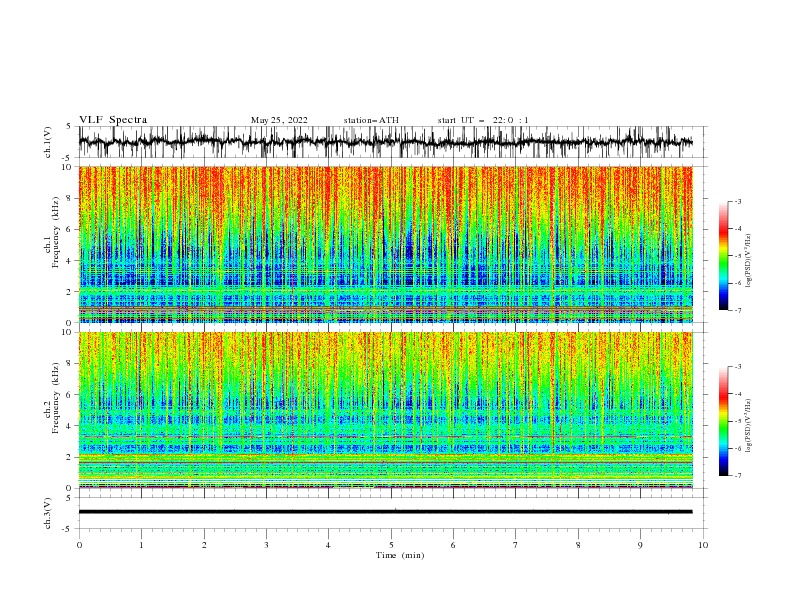792x612 pixels.
Task: Click the "-3" tick on ch.2 colorbar
Action: (x=737, y=367)
